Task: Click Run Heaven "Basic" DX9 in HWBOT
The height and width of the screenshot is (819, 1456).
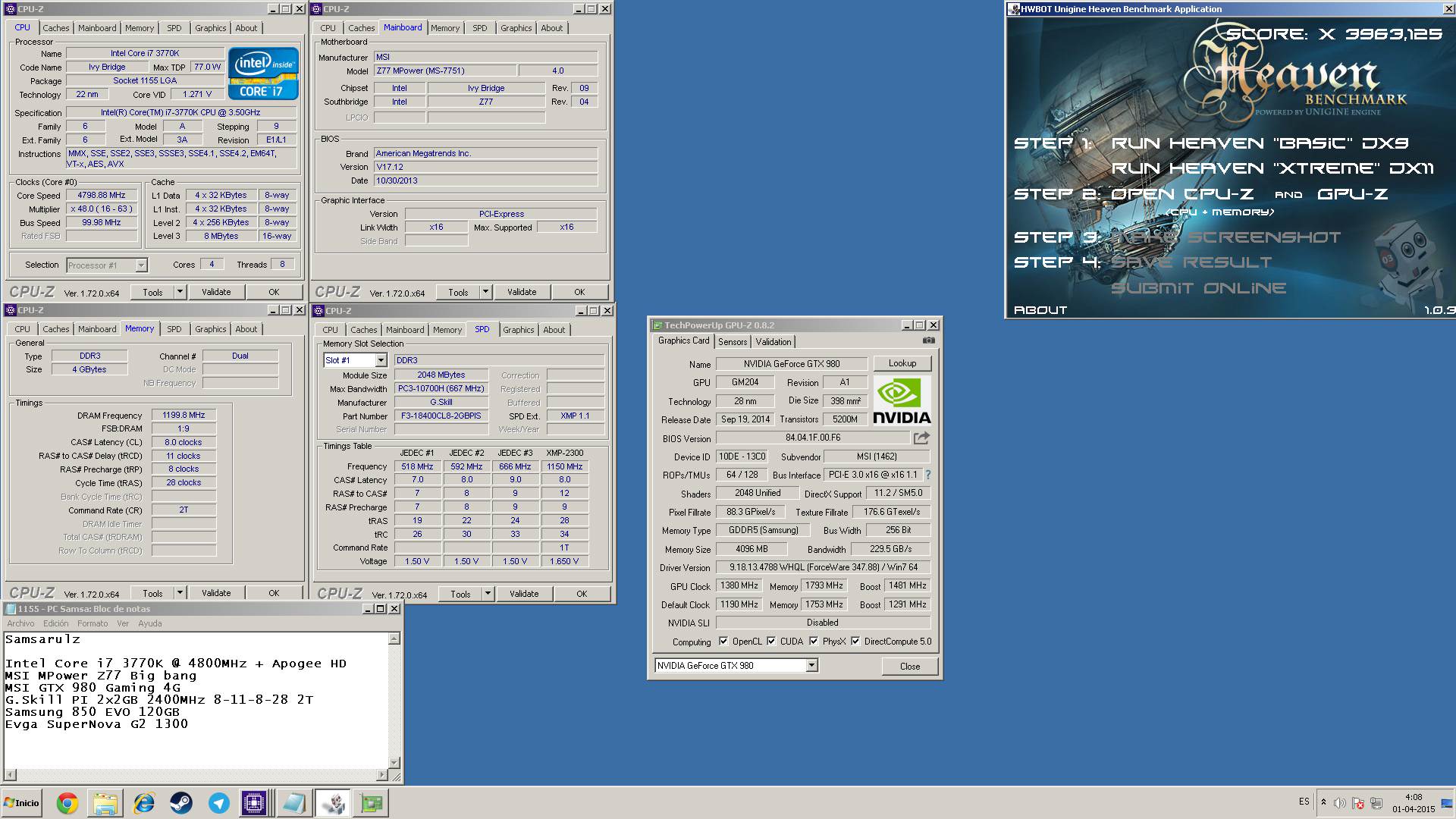Action: click(x=1260, y=143)
